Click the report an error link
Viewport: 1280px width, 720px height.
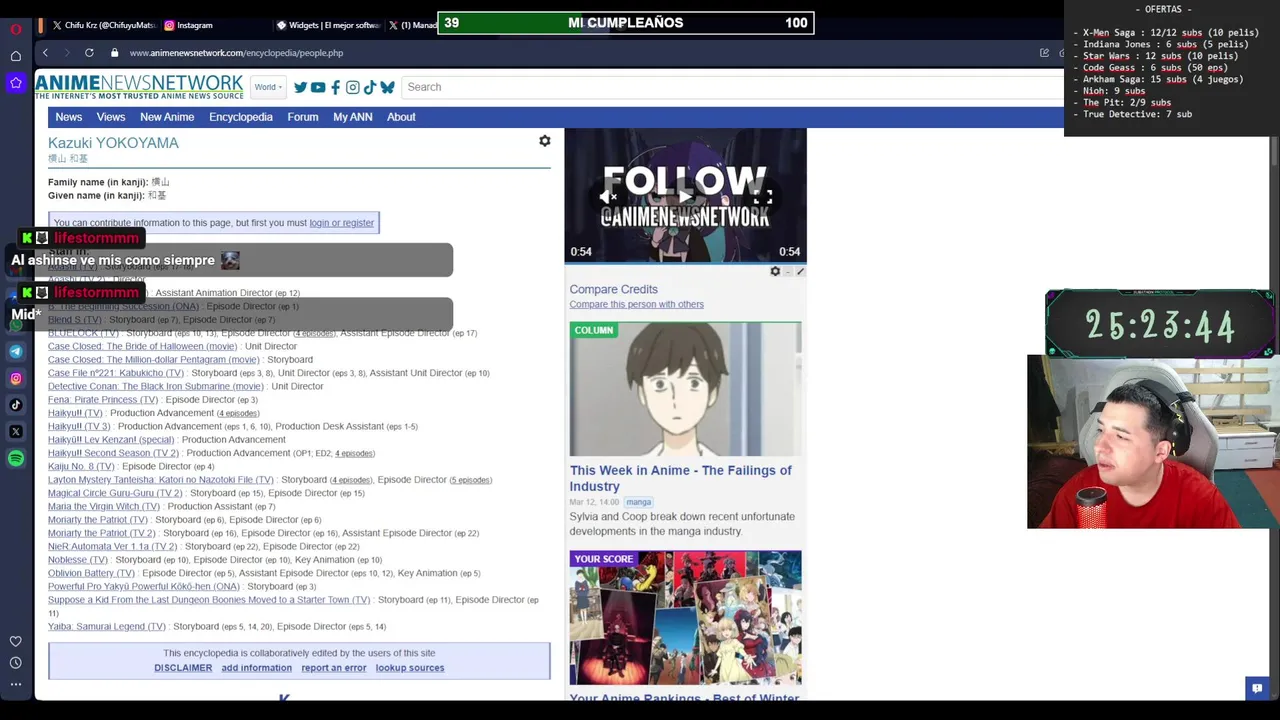coord(334,668)
